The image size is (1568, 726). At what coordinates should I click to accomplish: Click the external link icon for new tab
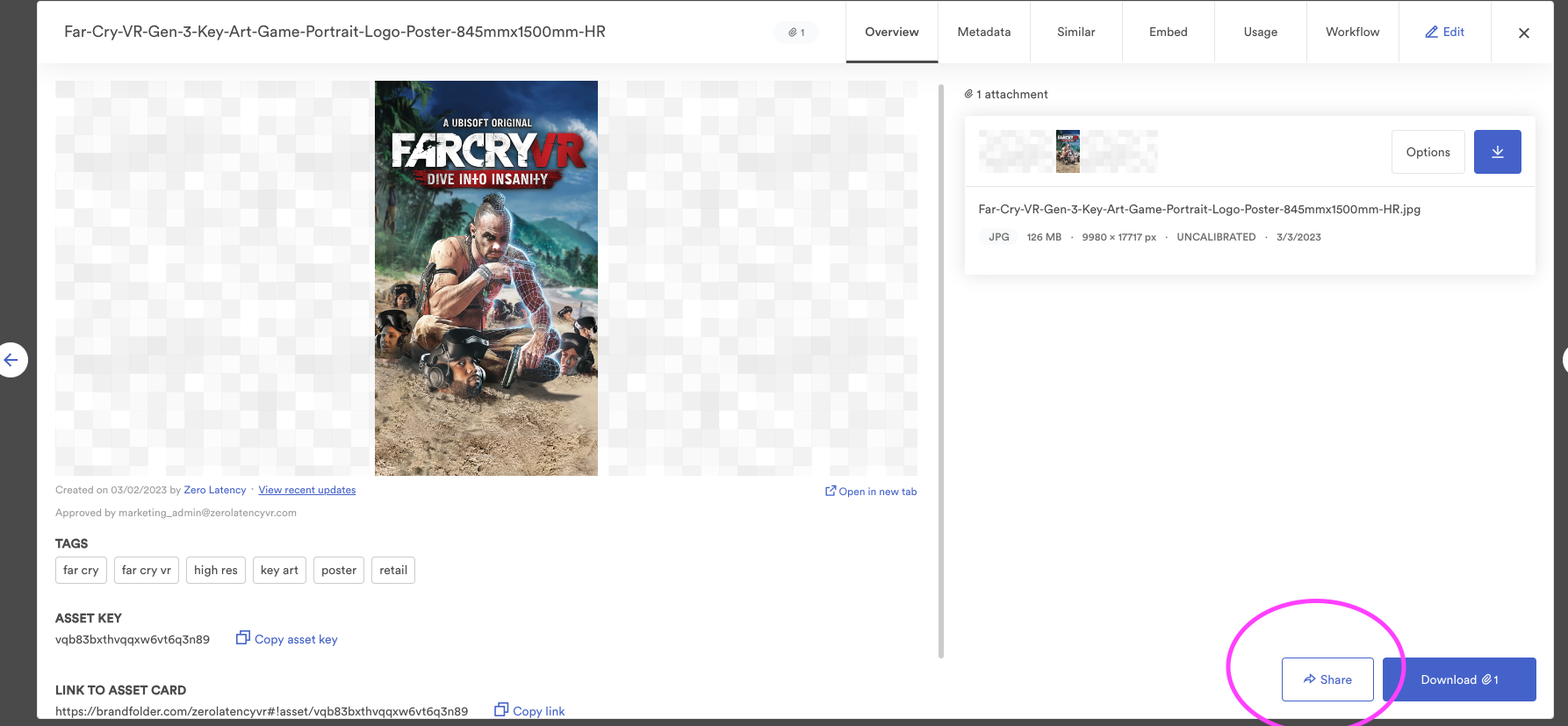pyautogui.click(x=831, y=491)
